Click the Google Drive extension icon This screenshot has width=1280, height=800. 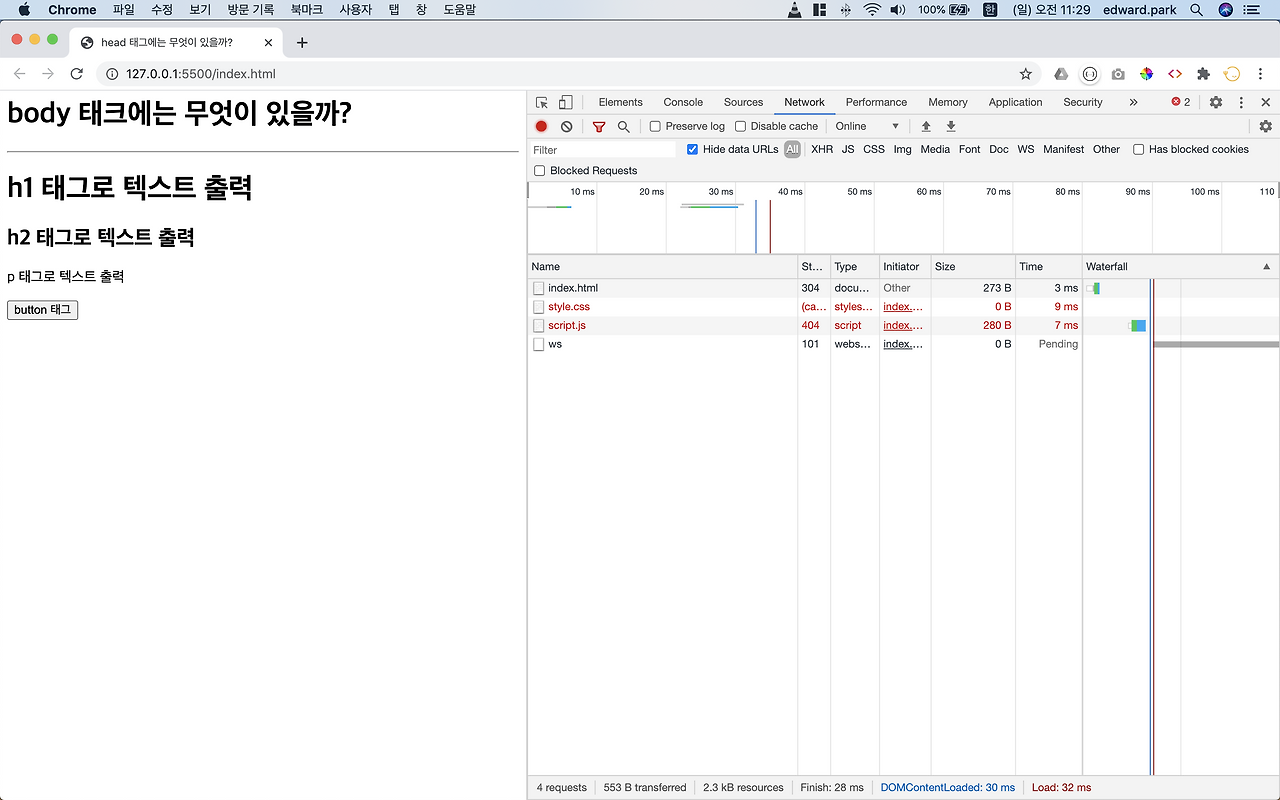(x=1061, y=74)
